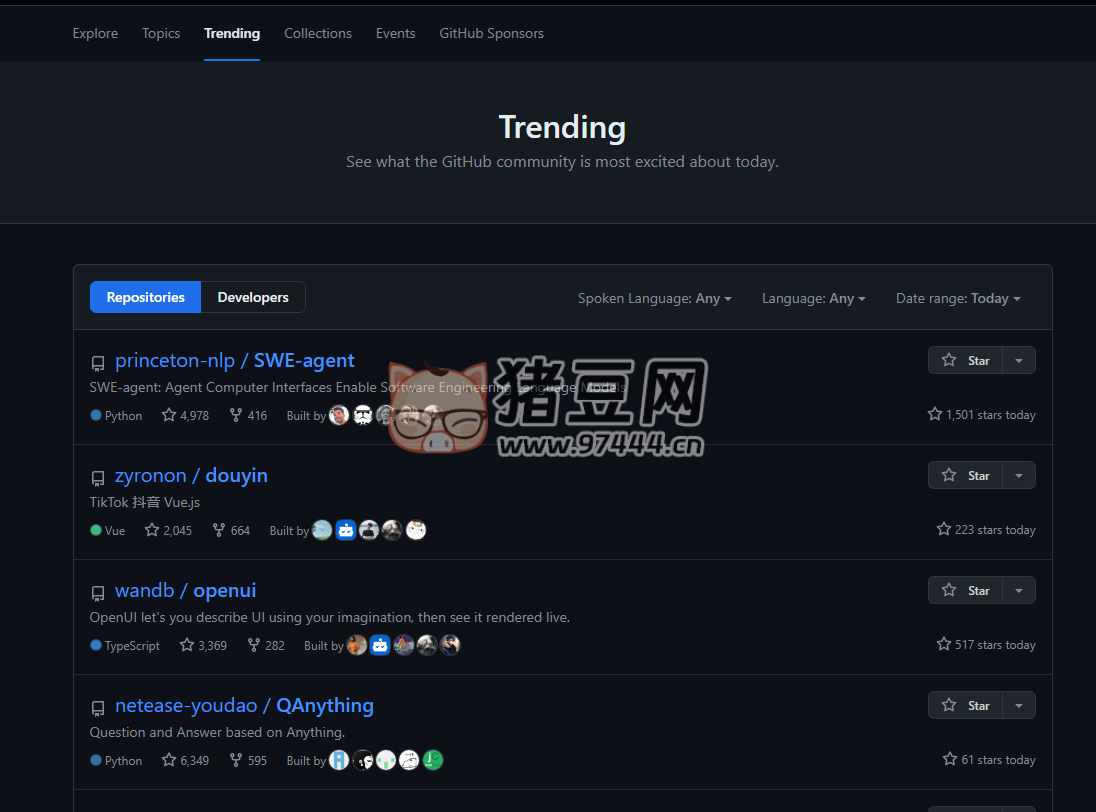
Task: Open the zyronon/douyin repository link
Action: pyautogui.click(x=191, y=475)
